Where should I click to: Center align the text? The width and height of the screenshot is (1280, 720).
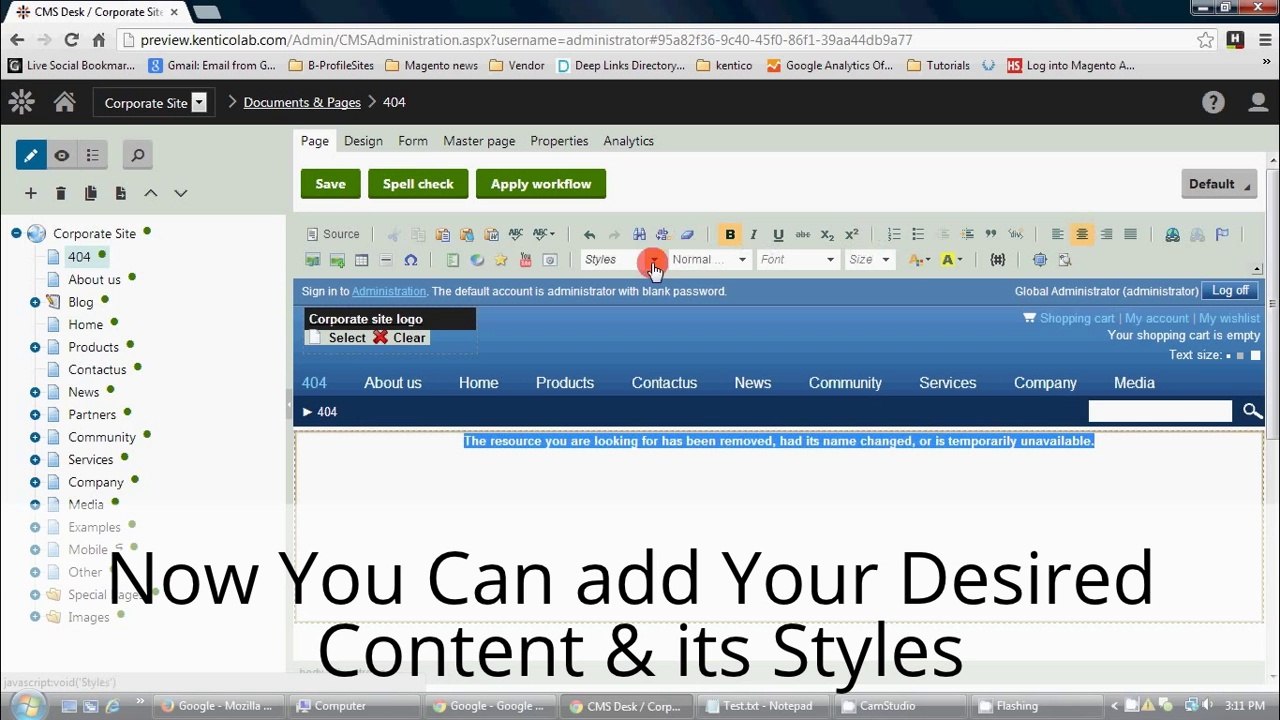point(1082,234)
